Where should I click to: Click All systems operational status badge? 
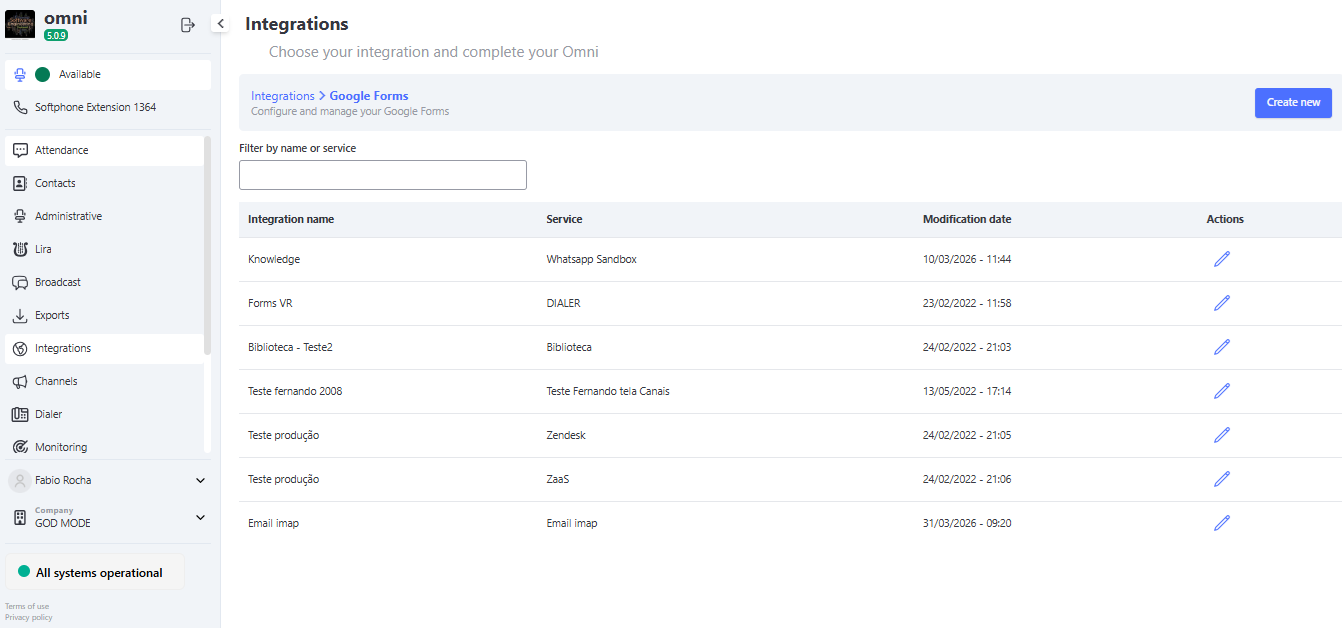coord(95,573)
